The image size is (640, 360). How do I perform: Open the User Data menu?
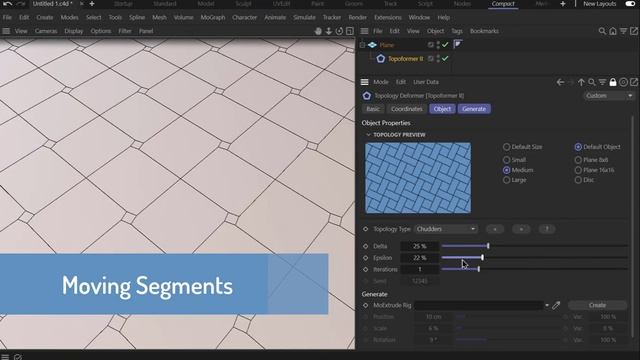point(426,82)
